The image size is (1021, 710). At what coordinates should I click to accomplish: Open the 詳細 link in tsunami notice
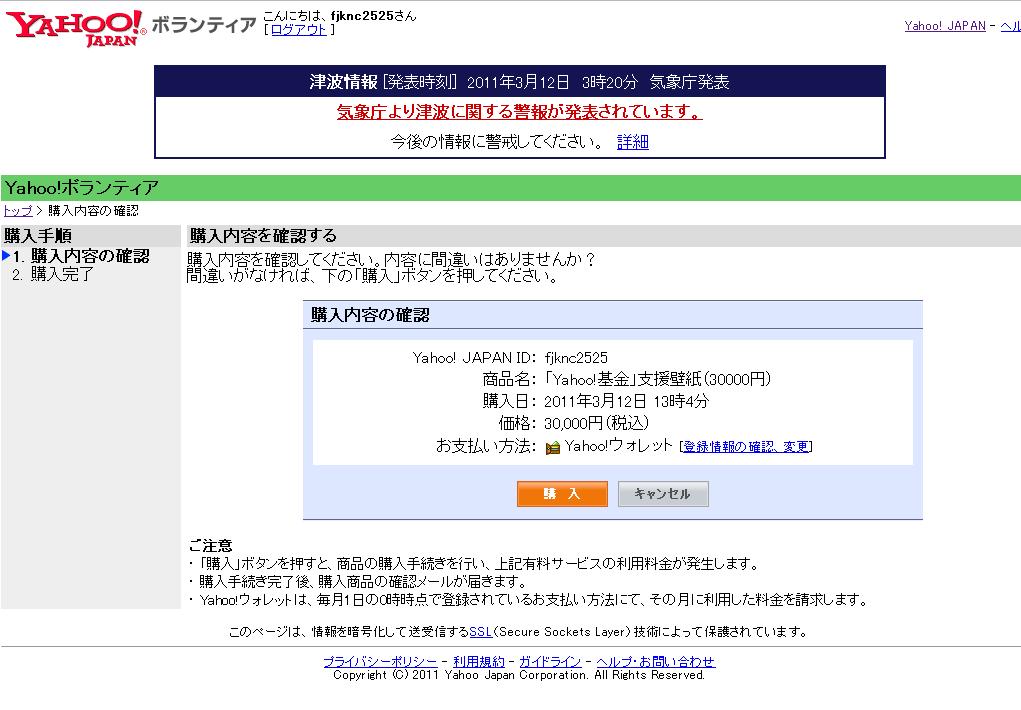pyautogui.click(x=633, y=142)
